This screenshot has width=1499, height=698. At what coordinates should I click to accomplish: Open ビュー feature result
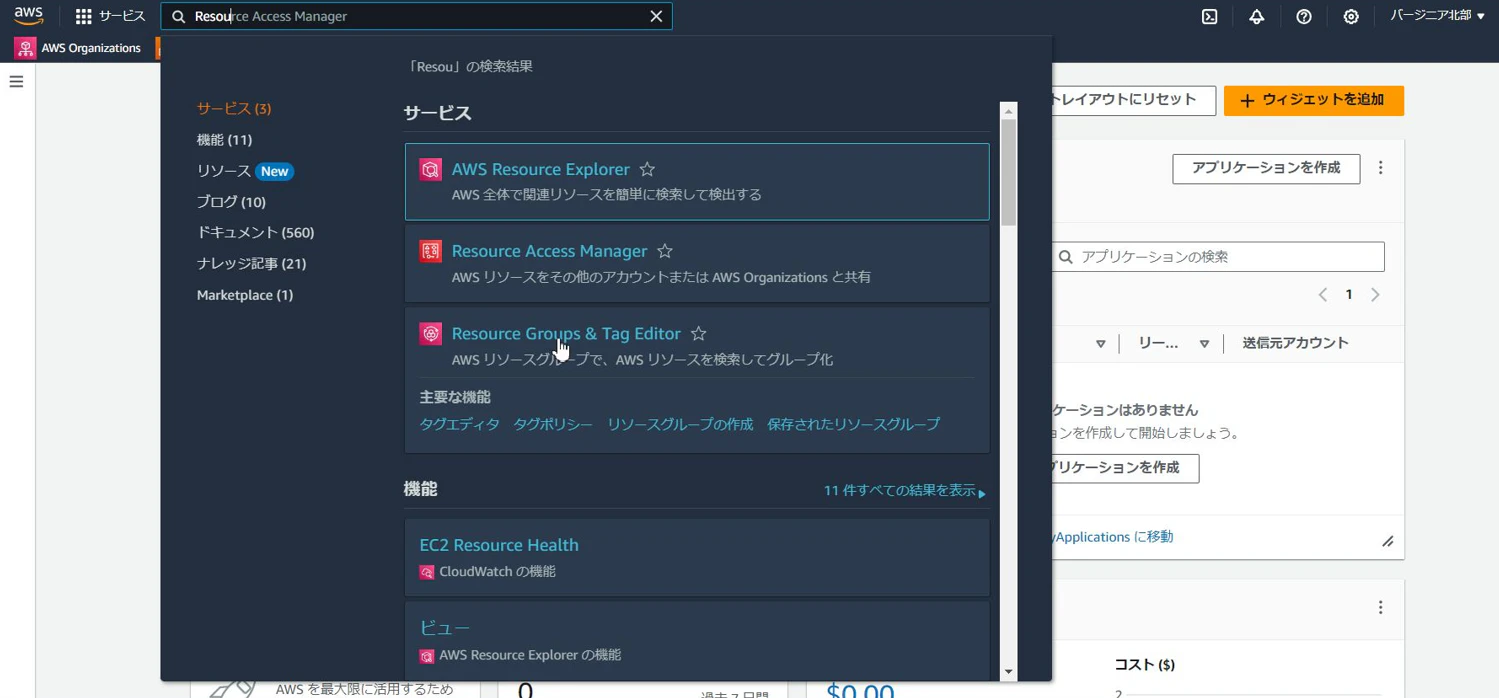pyautogui.click(x=444, y=628)
